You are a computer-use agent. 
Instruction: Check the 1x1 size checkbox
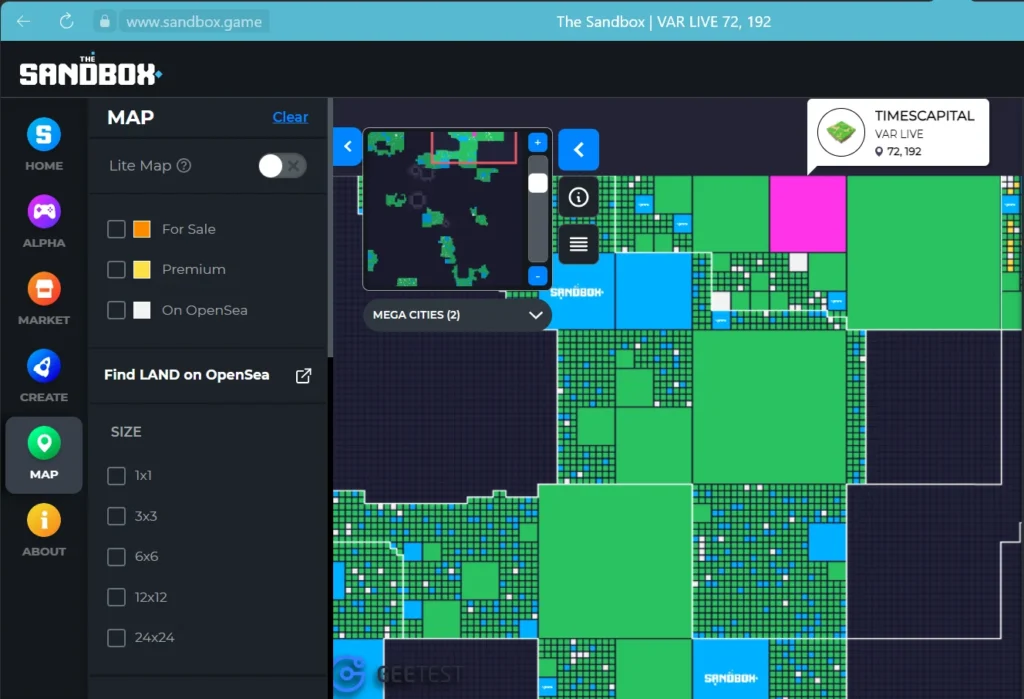(116, 476)
